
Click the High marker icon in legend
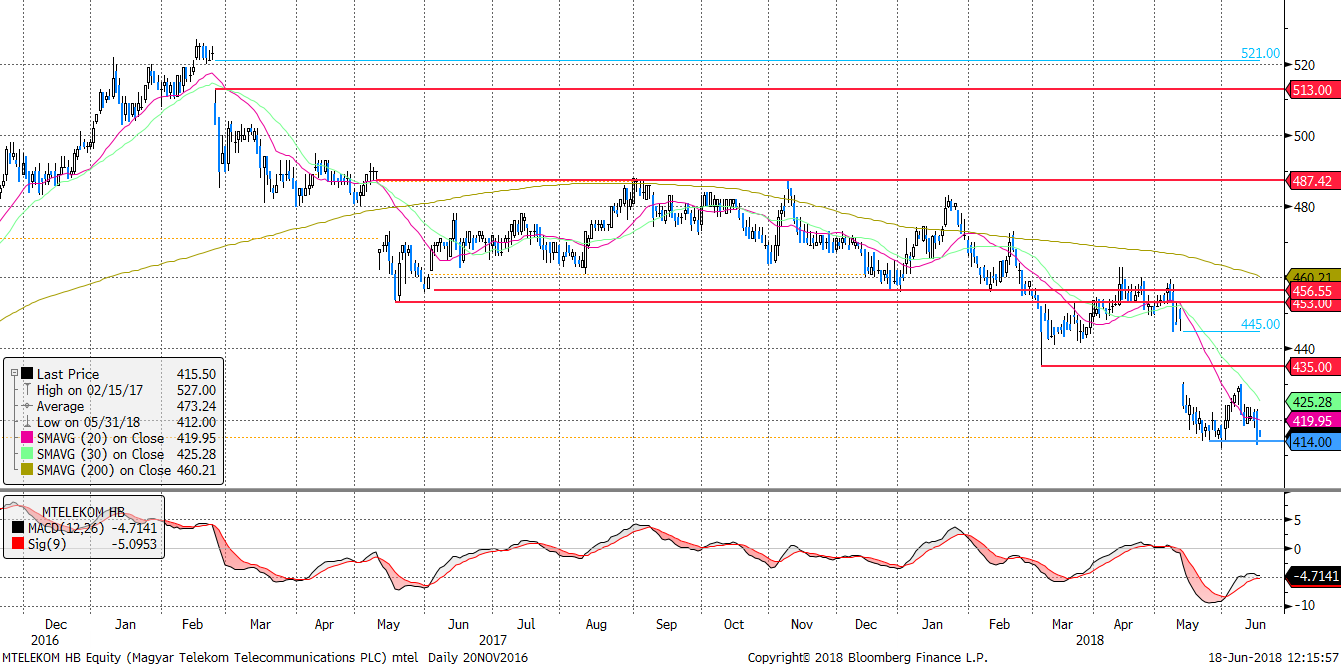[x=27, y=390]
